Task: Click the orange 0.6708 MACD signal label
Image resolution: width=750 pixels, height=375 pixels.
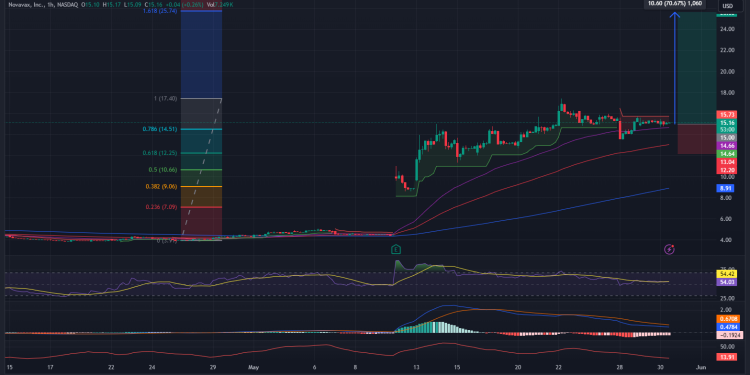Action: click(x=727, y=319)
